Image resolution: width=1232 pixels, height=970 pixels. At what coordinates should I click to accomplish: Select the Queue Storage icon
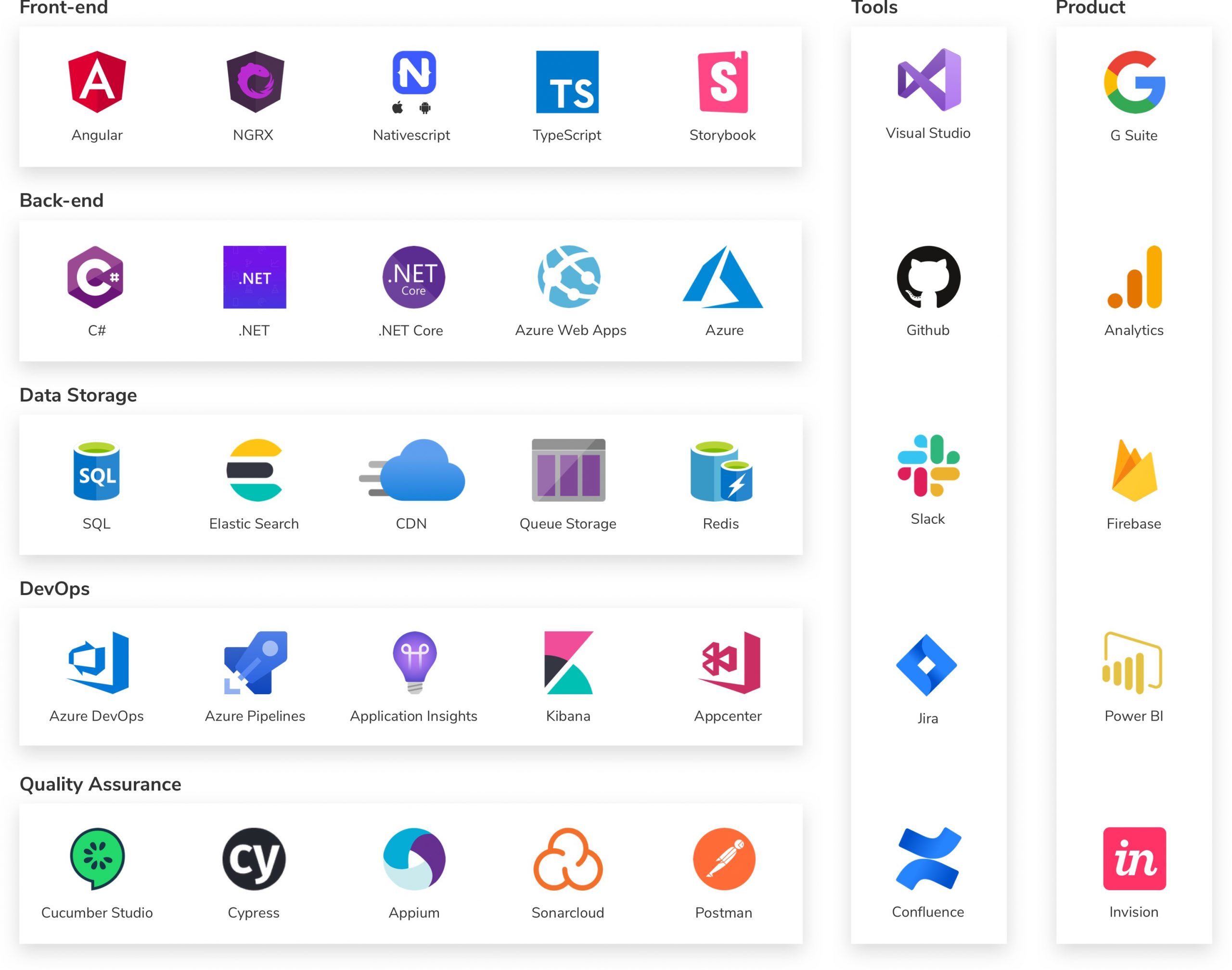(568, 470)
